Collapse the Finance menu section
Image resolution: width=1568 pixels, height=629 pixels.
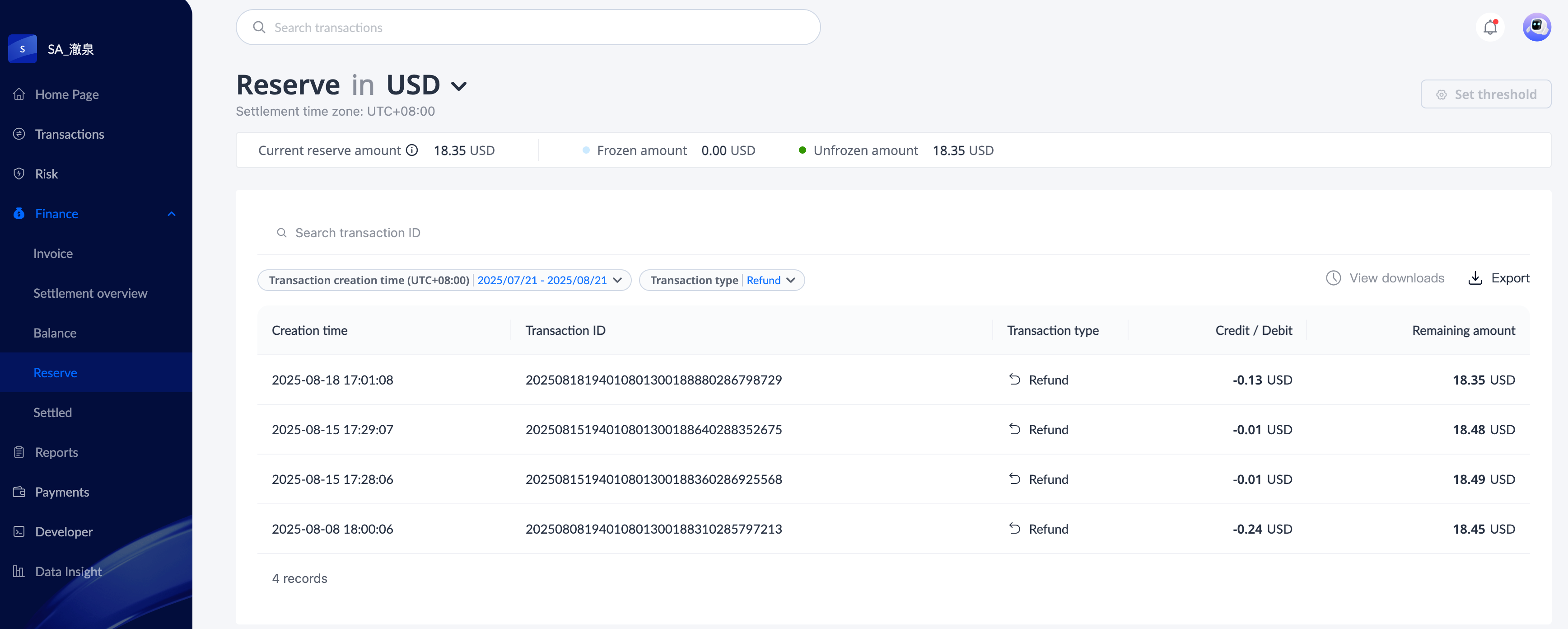tap(171, 214)
